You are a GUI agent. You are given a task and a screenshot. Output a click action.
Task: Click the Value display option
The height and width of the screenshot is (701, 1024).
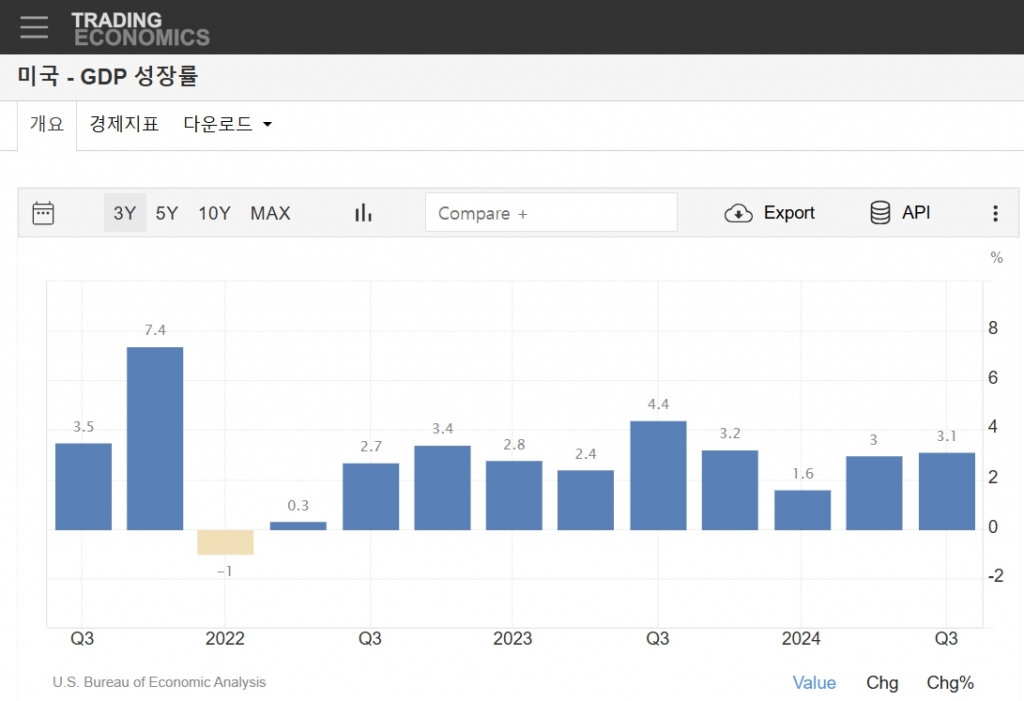click(814, 683)
